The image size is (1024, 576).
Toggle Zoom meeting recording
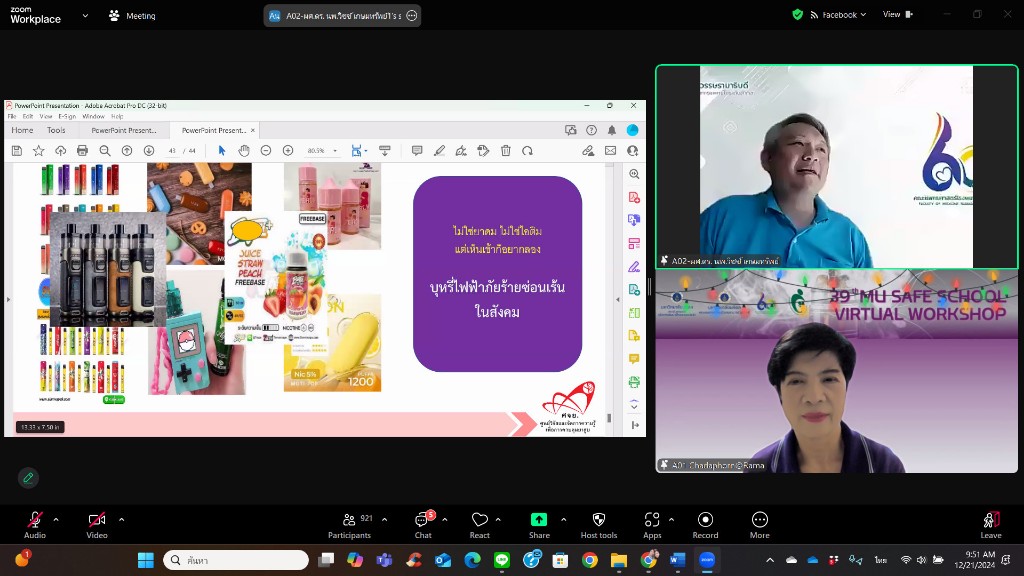705,525
